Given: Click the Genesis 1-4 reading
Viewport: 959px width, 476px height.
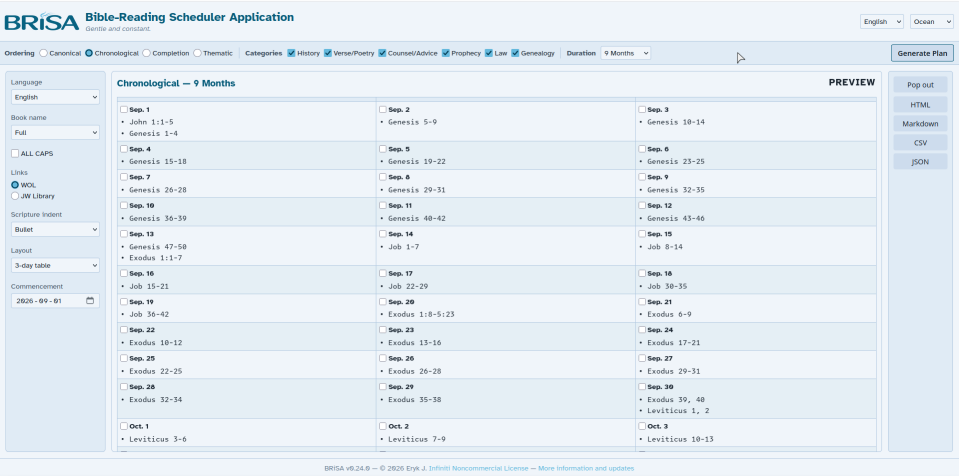Looking at the screenshot, I should (x=154, y=133).
